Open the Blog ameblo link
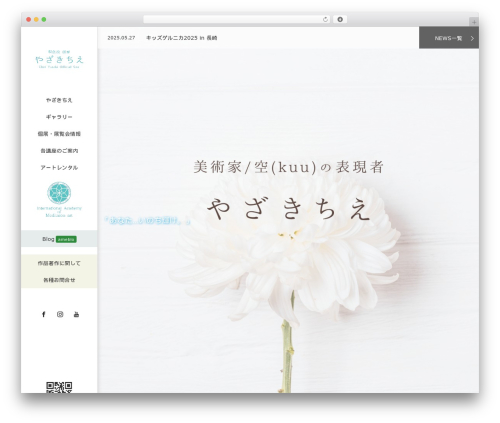 tap(59, 239)
